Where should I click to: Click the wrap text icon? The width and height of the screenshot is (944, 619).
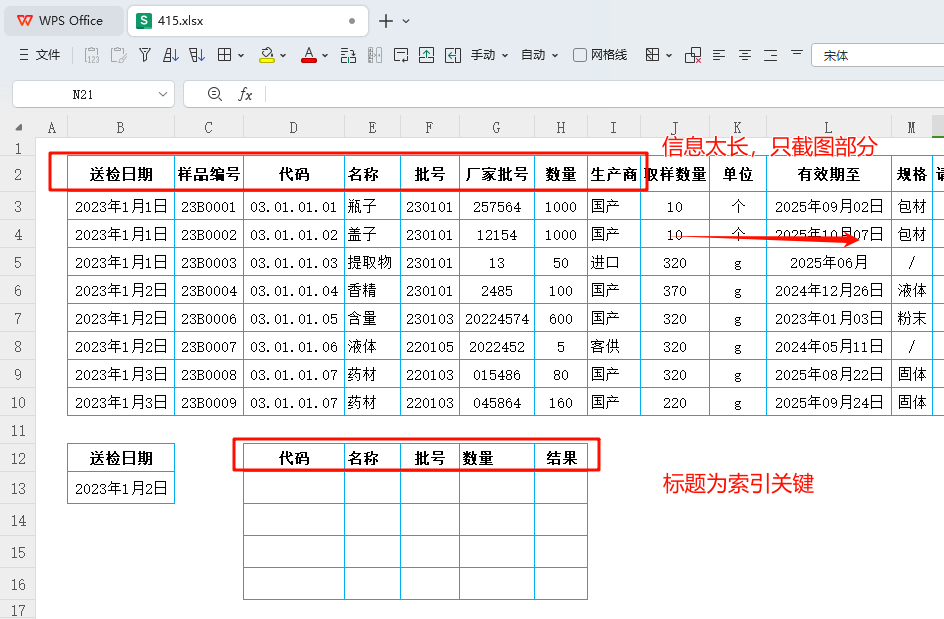click(x=400, y=55)
